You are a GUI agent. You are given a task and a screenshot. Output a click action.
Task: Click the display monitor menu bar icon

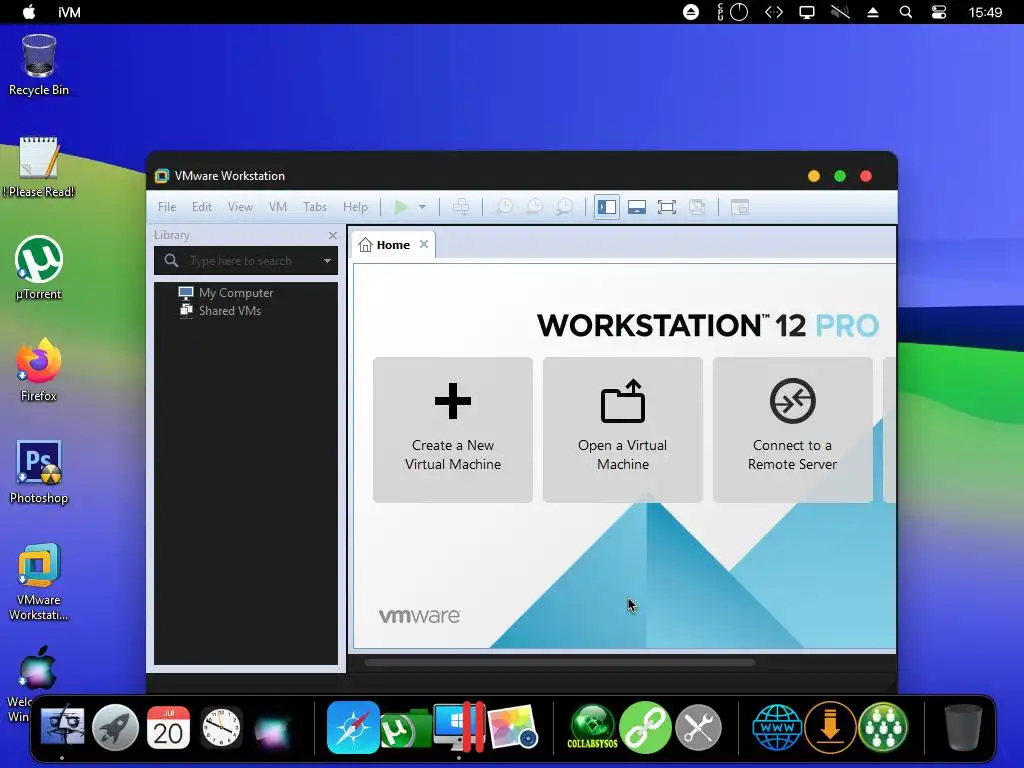[807, 12]
